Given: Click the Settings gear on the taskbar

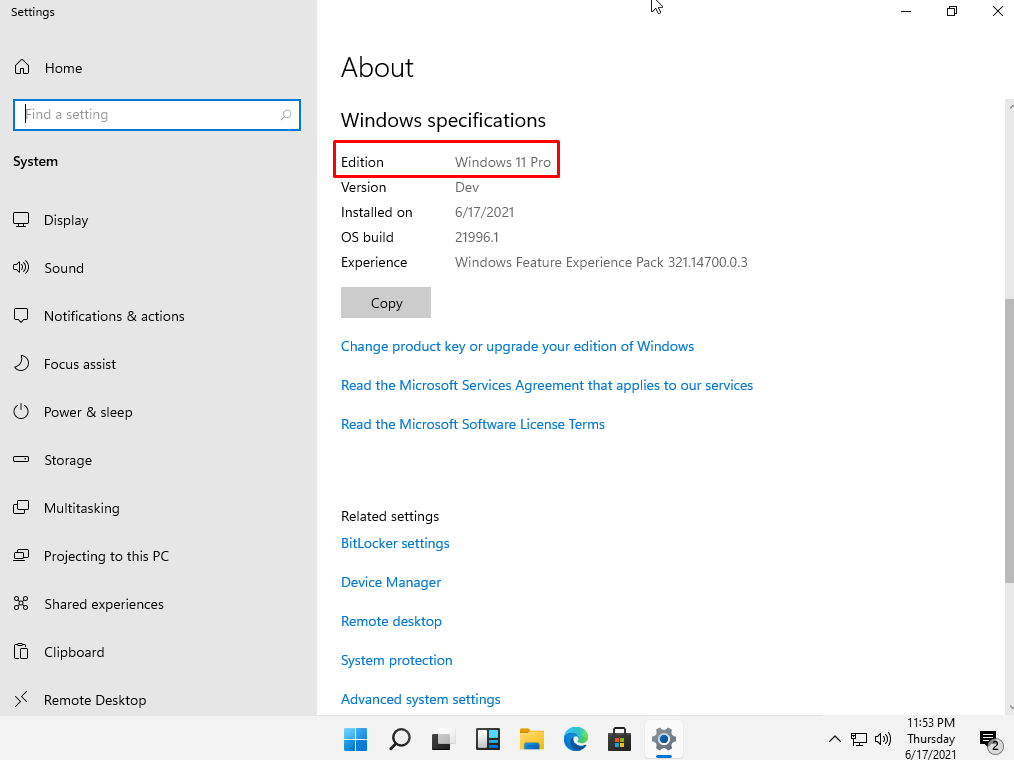Looking at the screenshot, I should pyautogui.click(x=663, y=739).
